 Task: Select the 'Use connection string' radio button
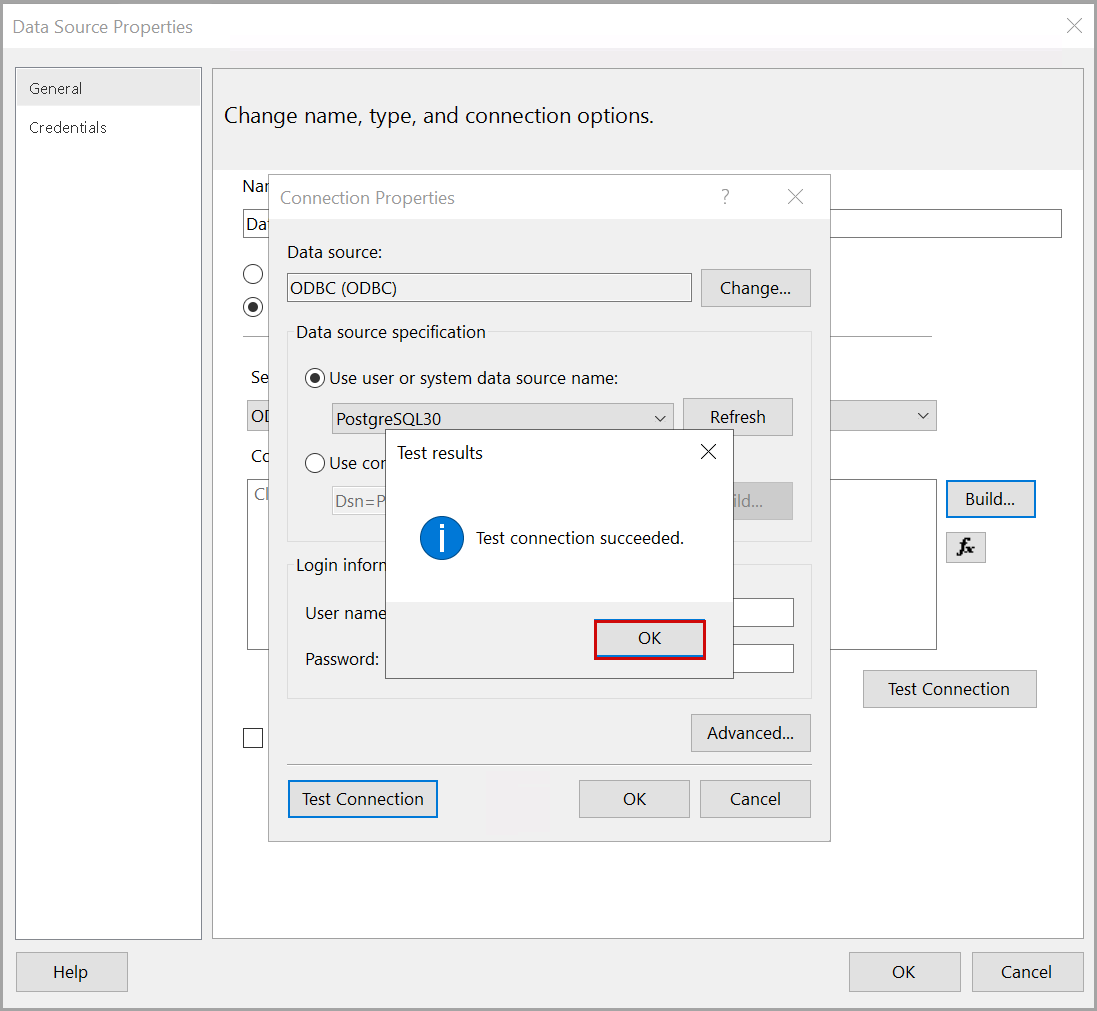(315, 463)
